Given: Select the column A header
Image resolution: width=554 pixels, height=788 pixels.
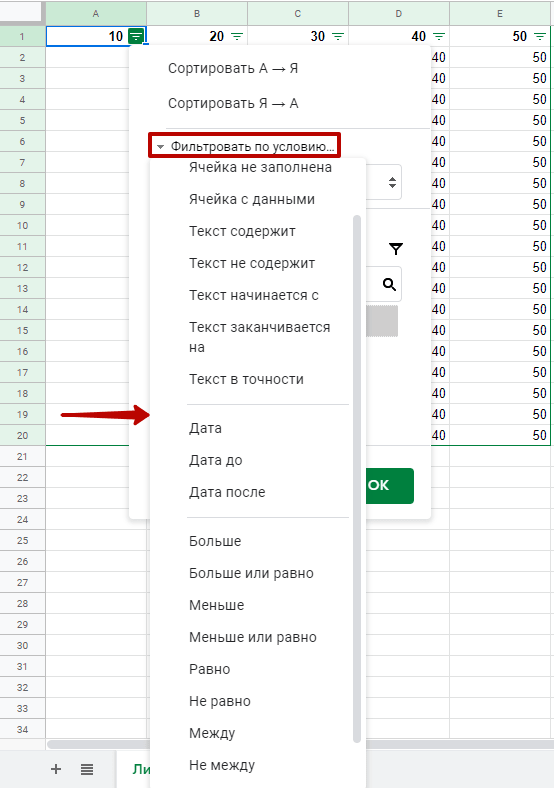Looking at the screenshot, I should (x=96, y=14).
